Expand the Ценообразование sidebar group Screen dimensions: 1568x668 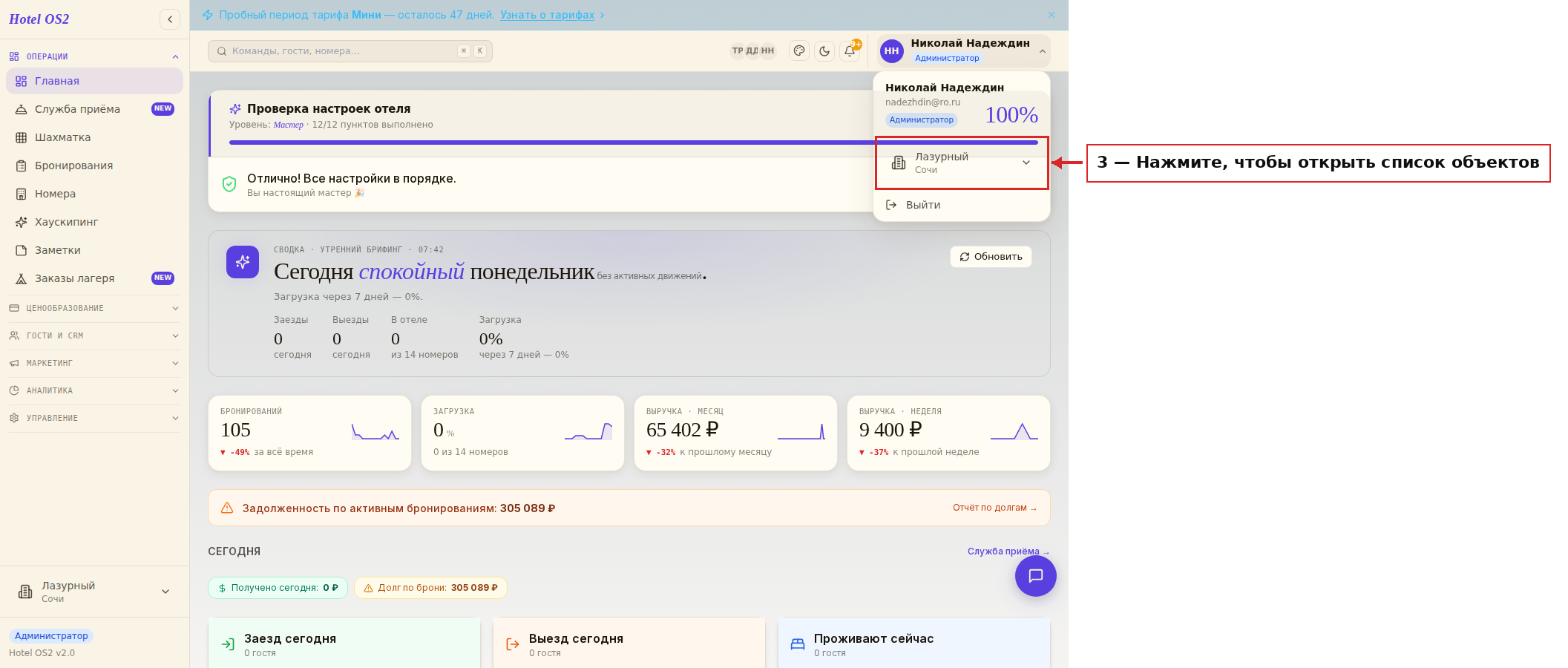[x=94, y=308]
